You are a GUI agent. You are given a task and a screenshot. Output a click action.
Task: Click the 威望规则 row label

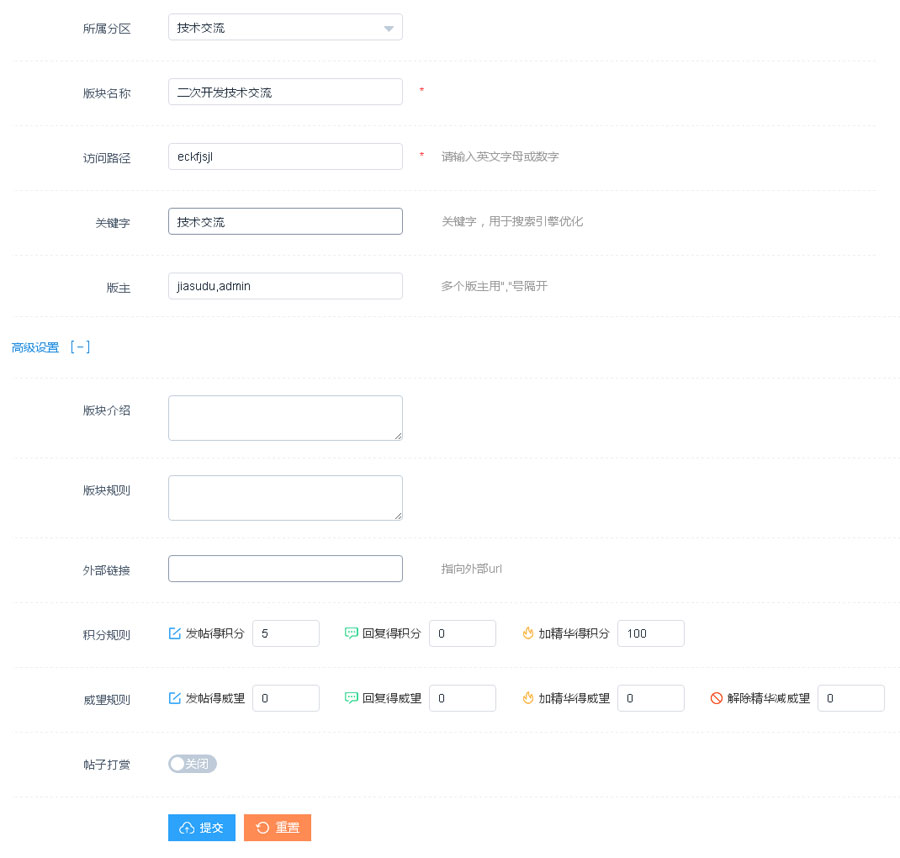click(107, 700)
